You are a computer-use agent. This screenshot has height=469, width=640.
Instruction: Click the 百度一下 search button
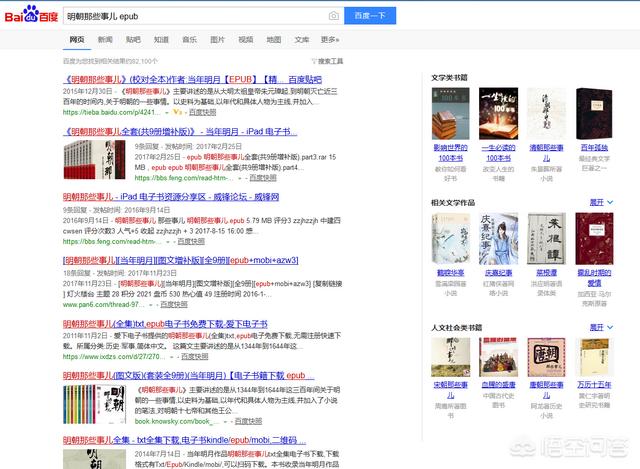[x=370, y=16]
